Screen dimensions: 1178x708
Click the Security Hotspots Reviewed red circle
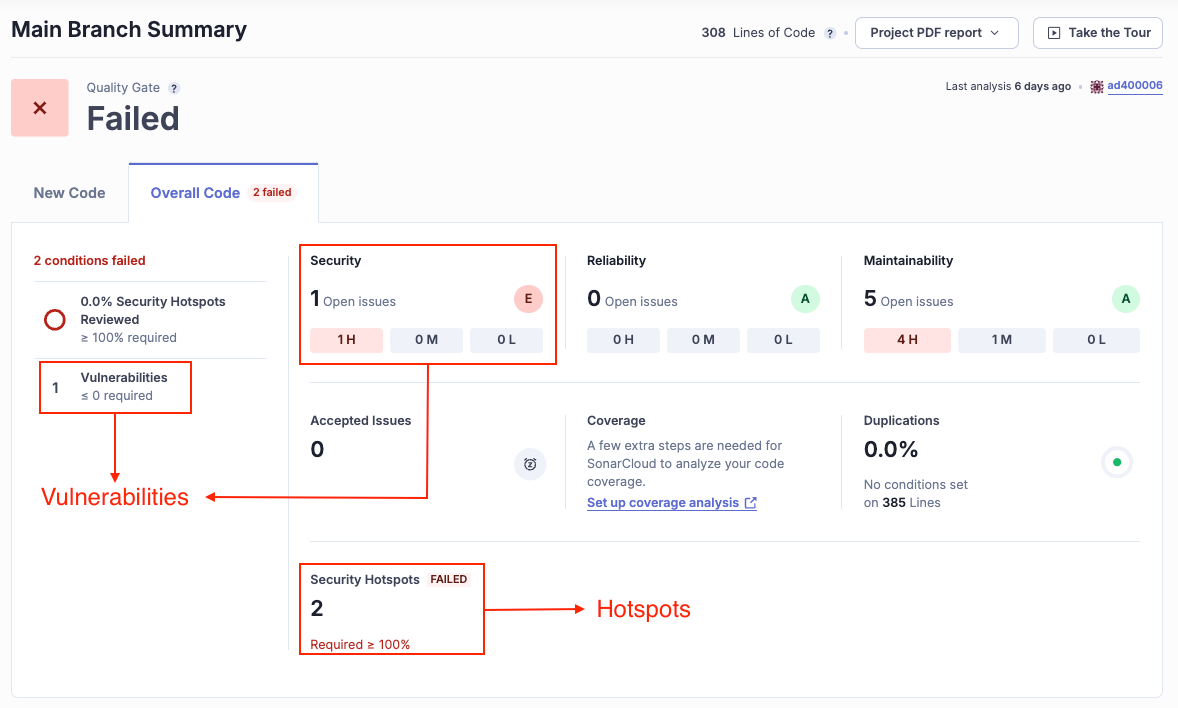(x=55, y=320)
